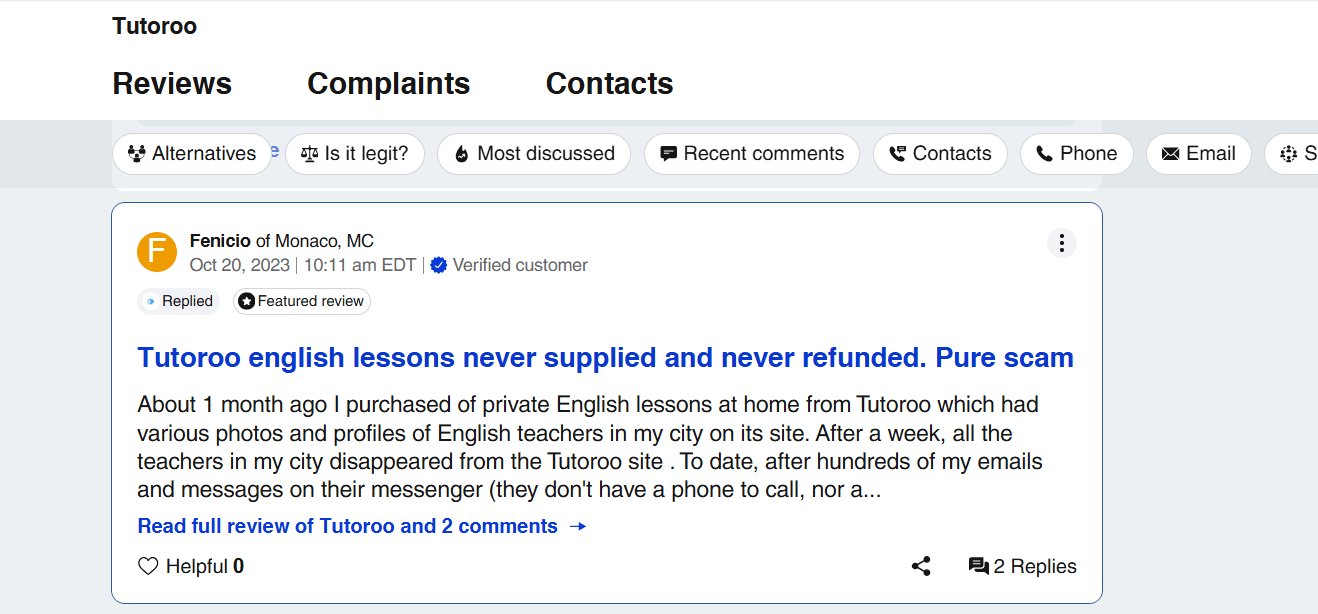The height and width of the screenshot is (614, 1318).
Task: Click the Helpful heart icon
Action: (148, 566)
